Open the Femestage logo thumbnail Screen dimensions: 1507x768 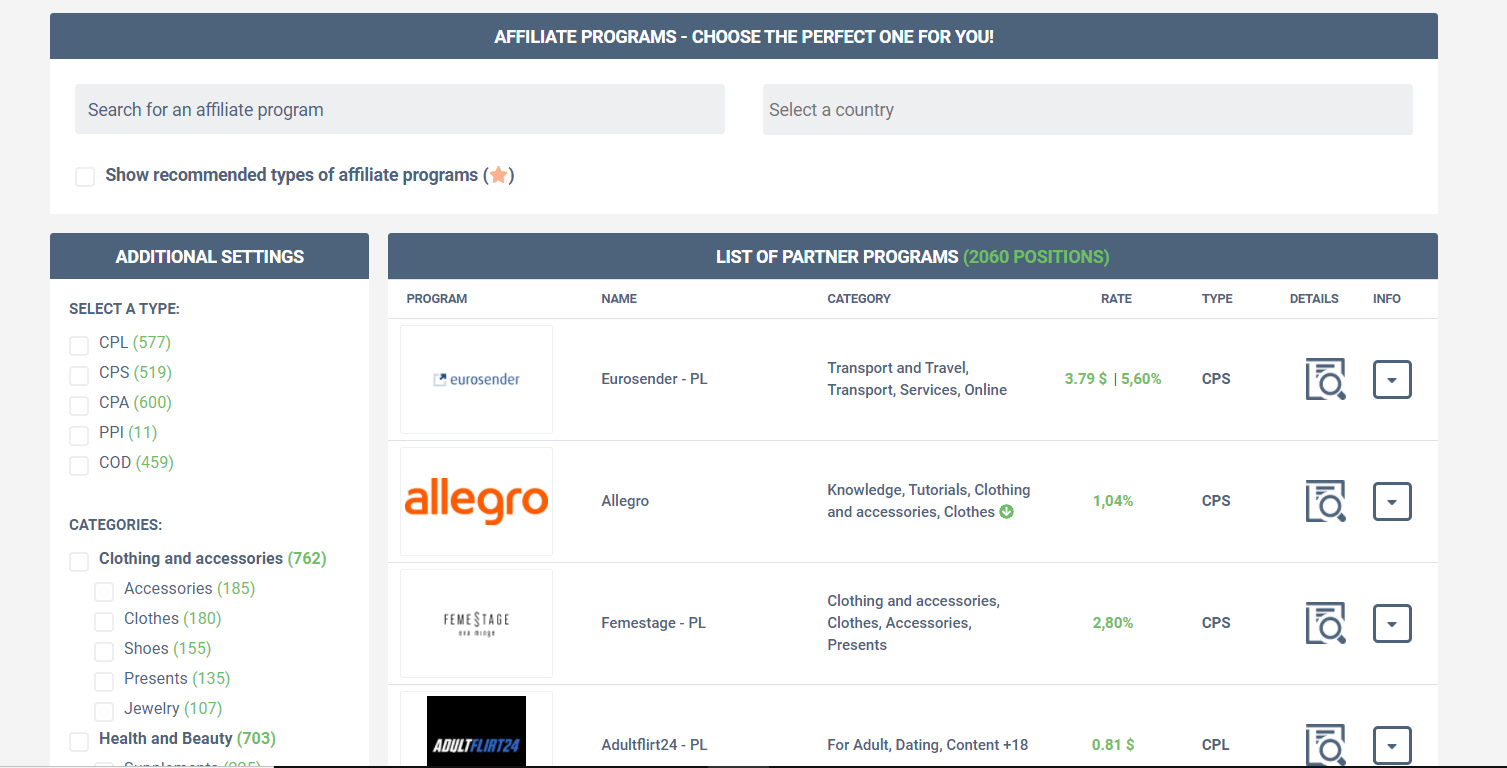tap(476, 623)
